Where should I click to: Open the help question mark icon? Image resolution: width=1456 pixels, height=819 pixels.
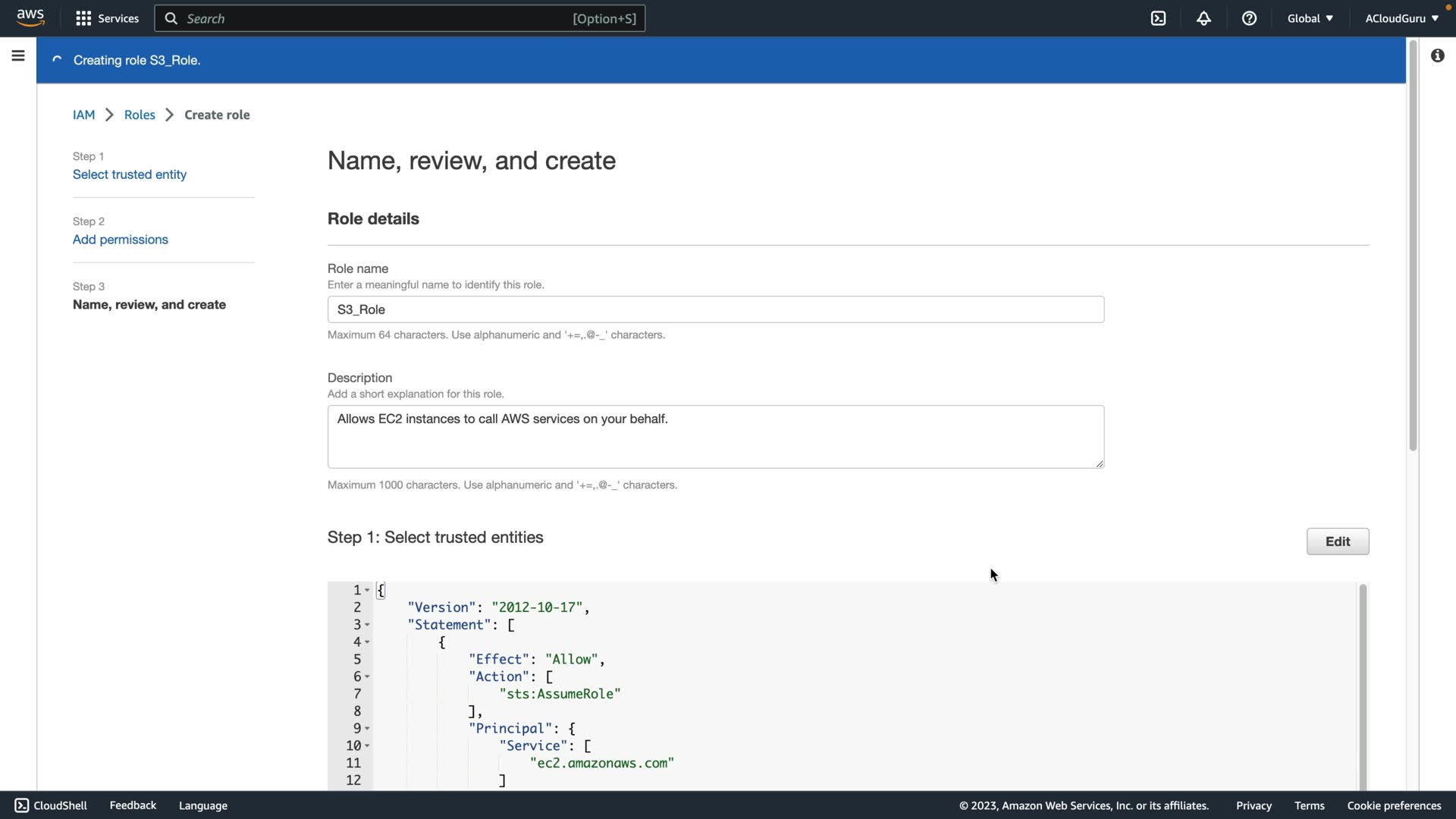coord(1249,18)
